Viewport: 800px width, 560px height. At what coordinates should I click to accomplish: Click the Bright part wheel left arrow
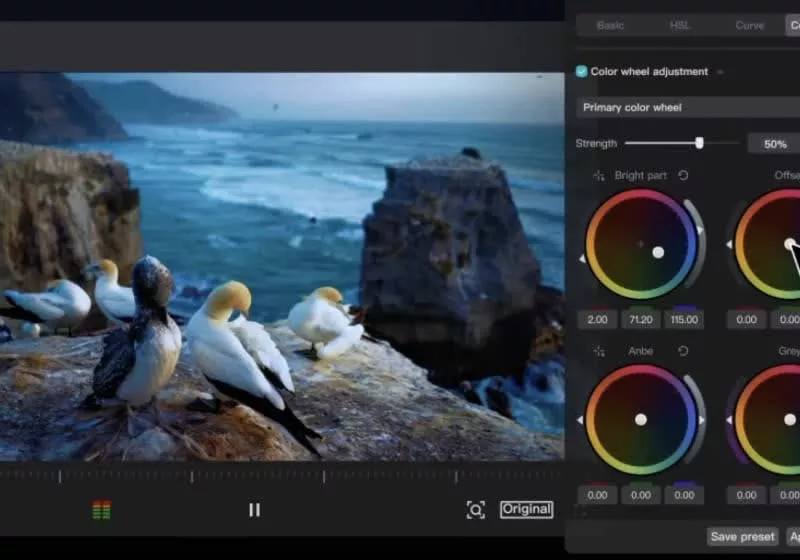(582, 260)
